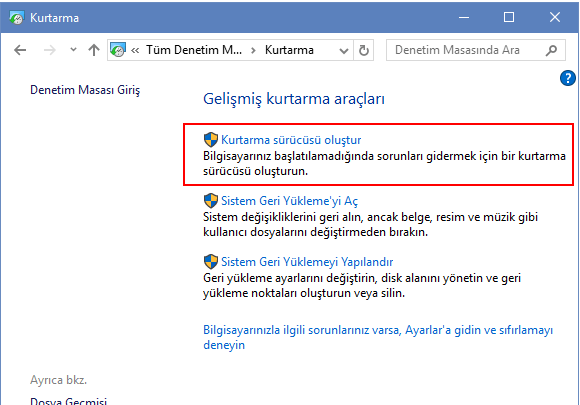Viewport: 580px width, 405px height.
Task: Open 'Dosya Geçmişi' link in sidebar
Action: tap(68, 401)
